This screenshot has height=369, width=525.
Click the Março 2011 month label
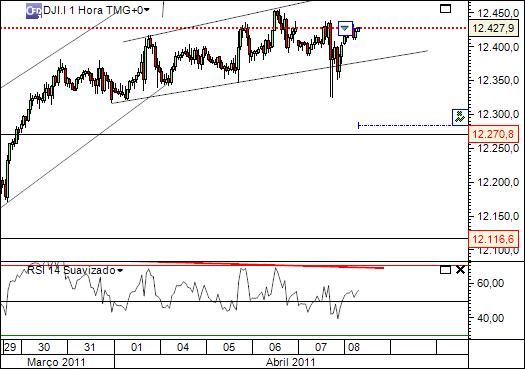tap(56, 362)
